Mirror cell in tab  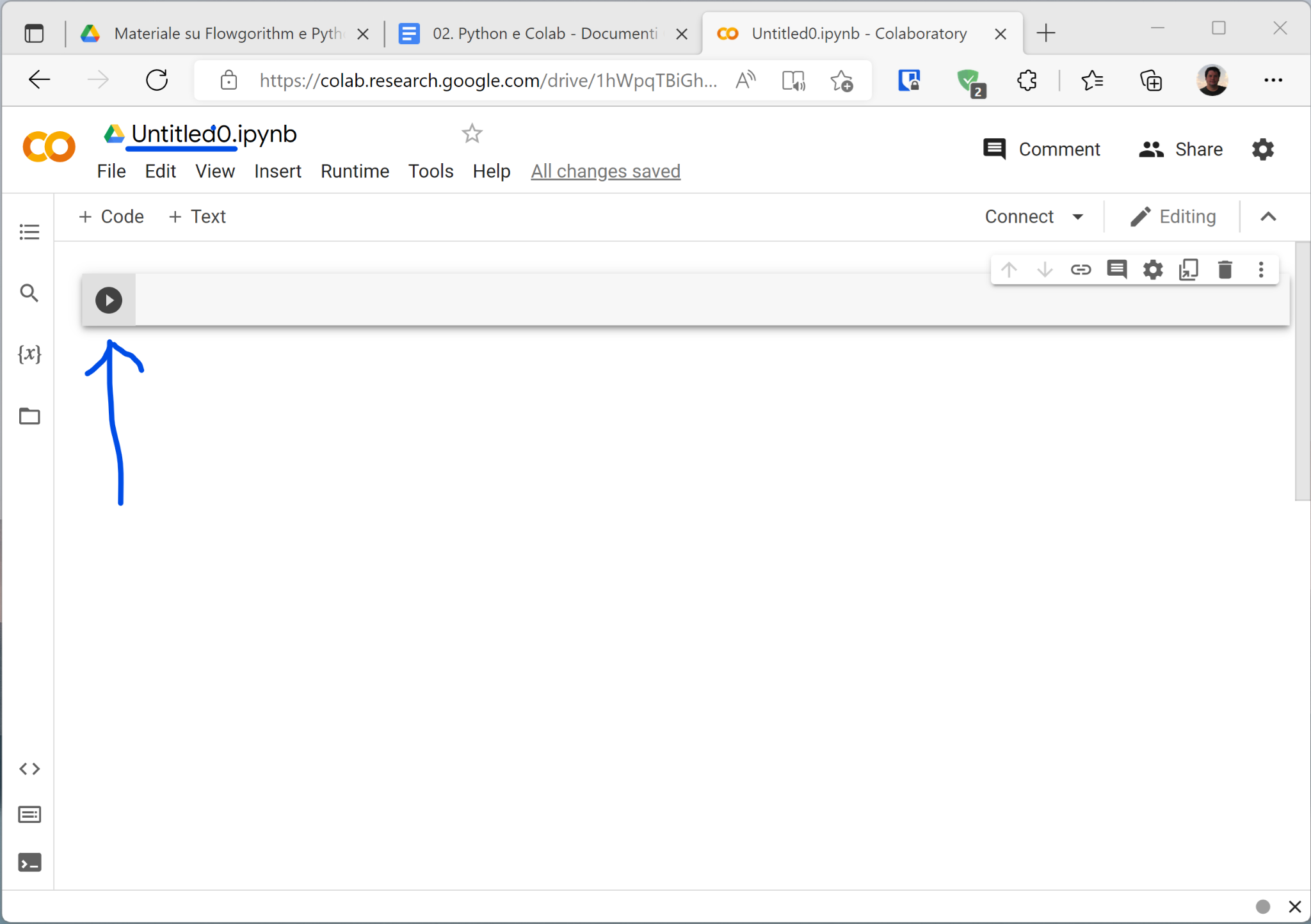[x=1188, y=269]
